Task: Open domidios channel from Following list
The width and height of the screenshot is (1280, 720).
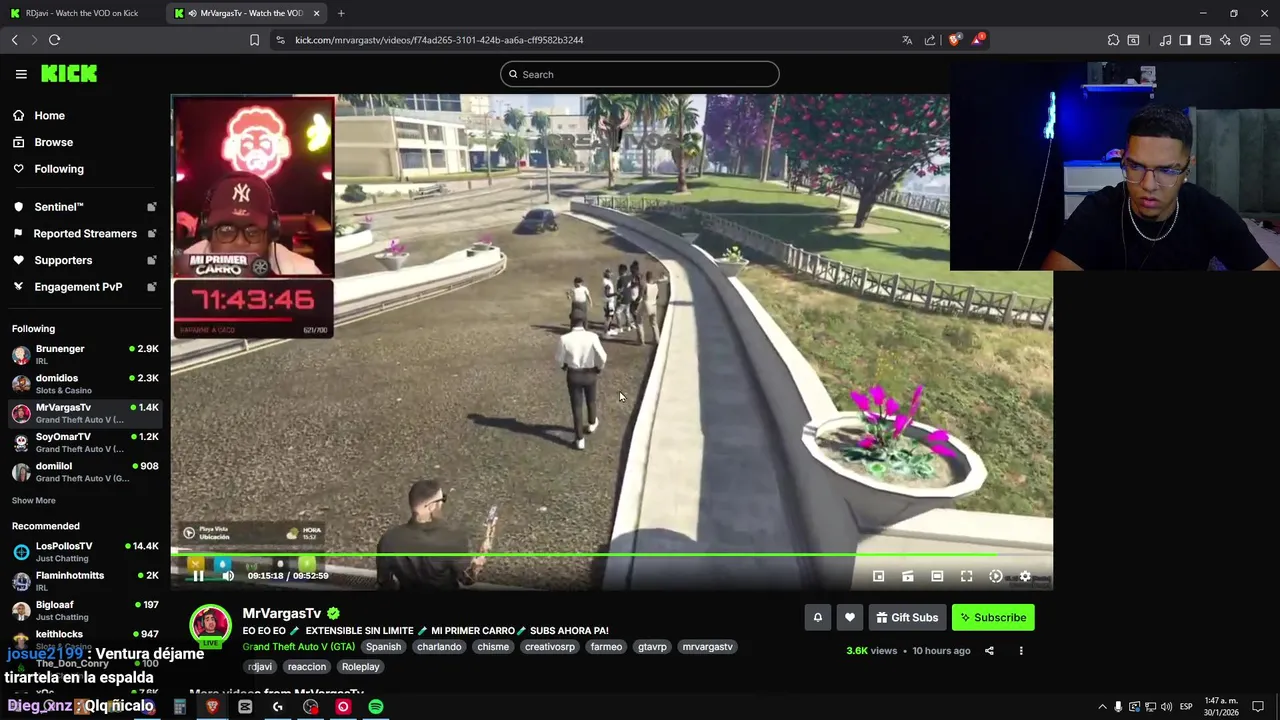Action: (85, 383)
